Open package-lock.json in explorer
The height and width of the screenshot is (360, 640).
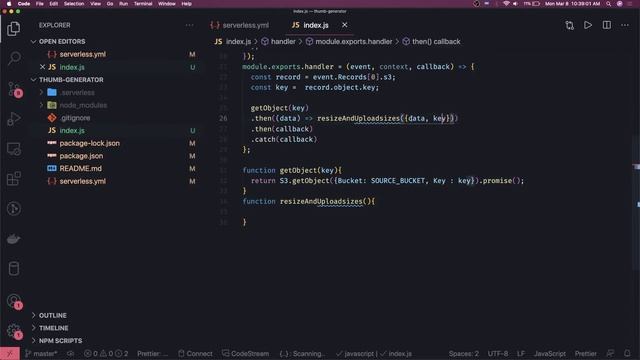(x=90, y=143)
